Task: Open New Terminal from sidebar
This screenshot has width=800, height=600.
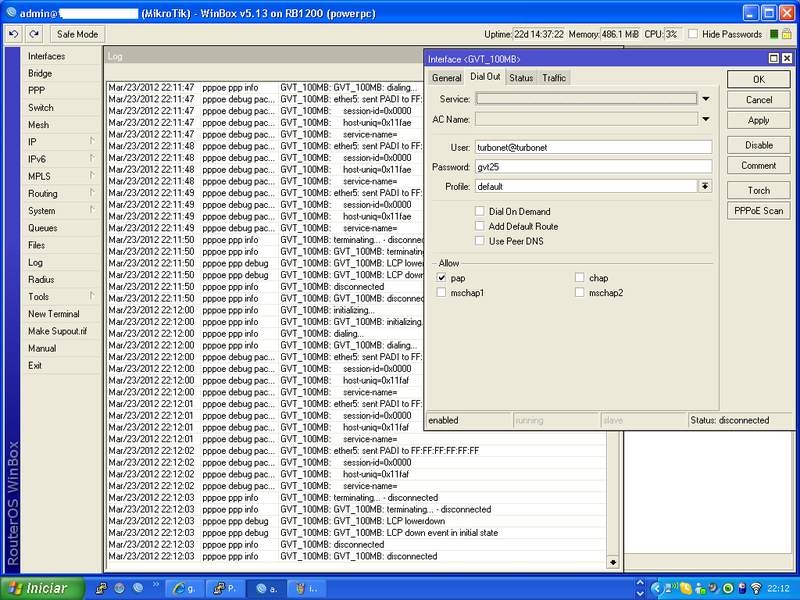Action: pyautogui.click(x=54, y=314)
